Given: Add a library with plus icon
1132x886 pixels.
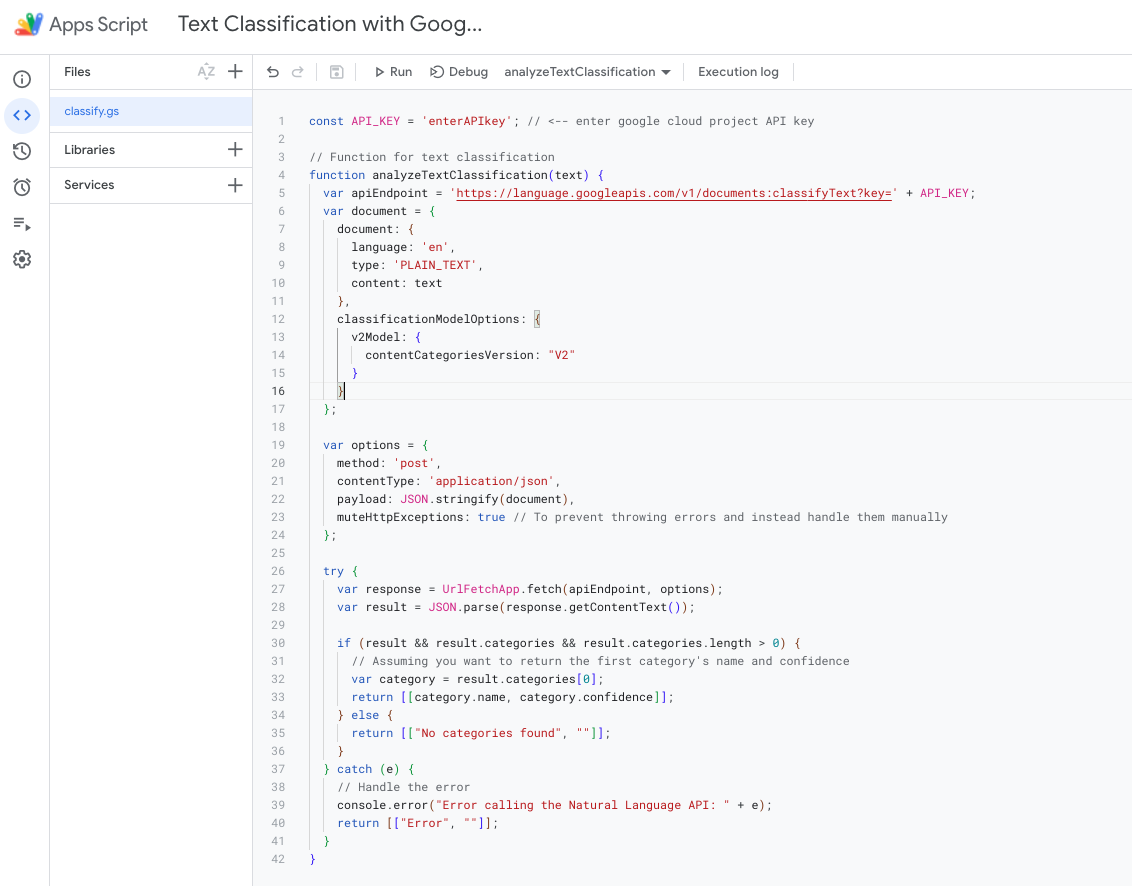Looking at the screenshot, I should (x=235, y=149).
